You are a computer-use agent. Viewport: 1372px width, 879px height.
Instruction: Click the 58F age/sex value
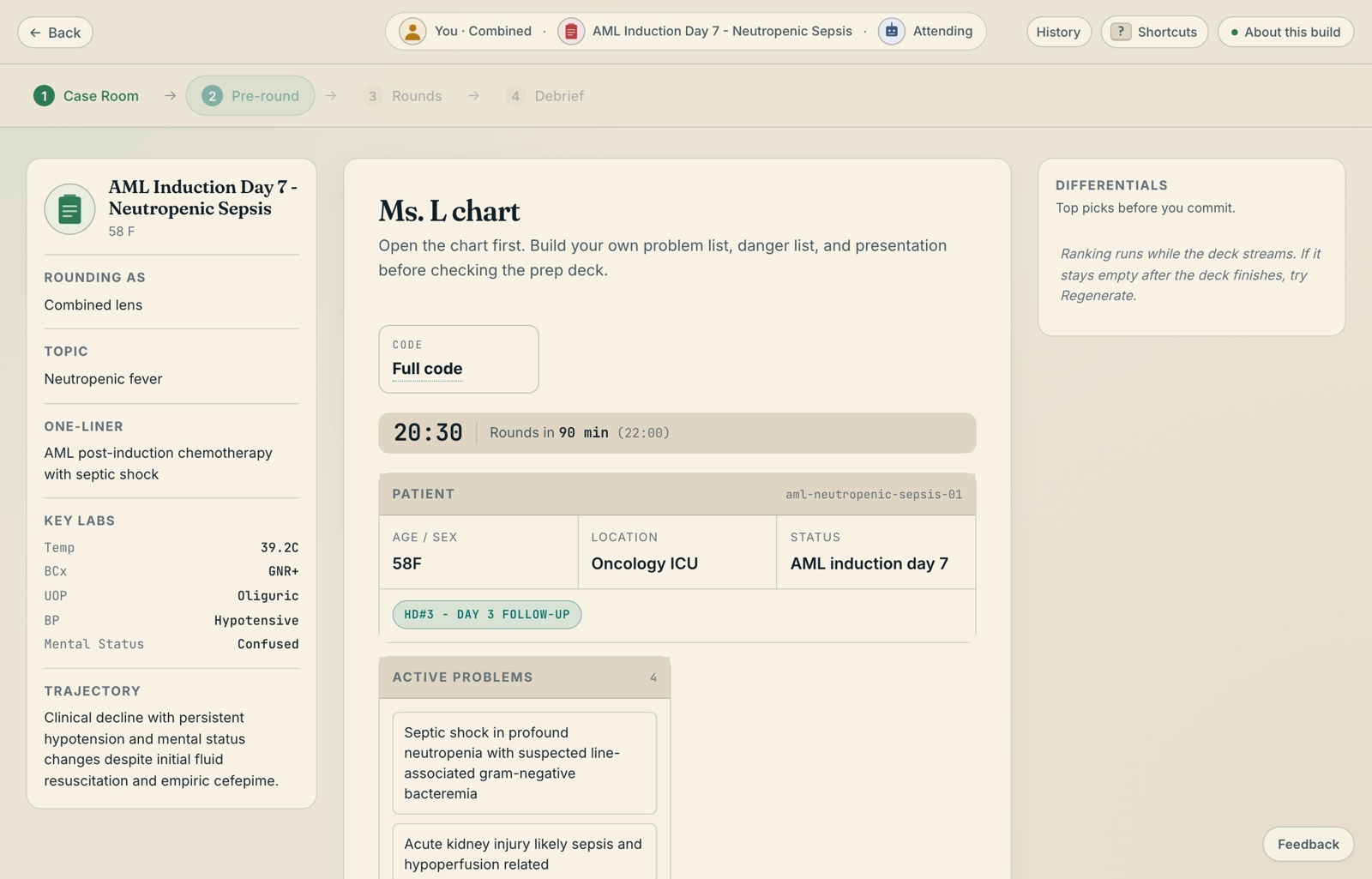406,563
